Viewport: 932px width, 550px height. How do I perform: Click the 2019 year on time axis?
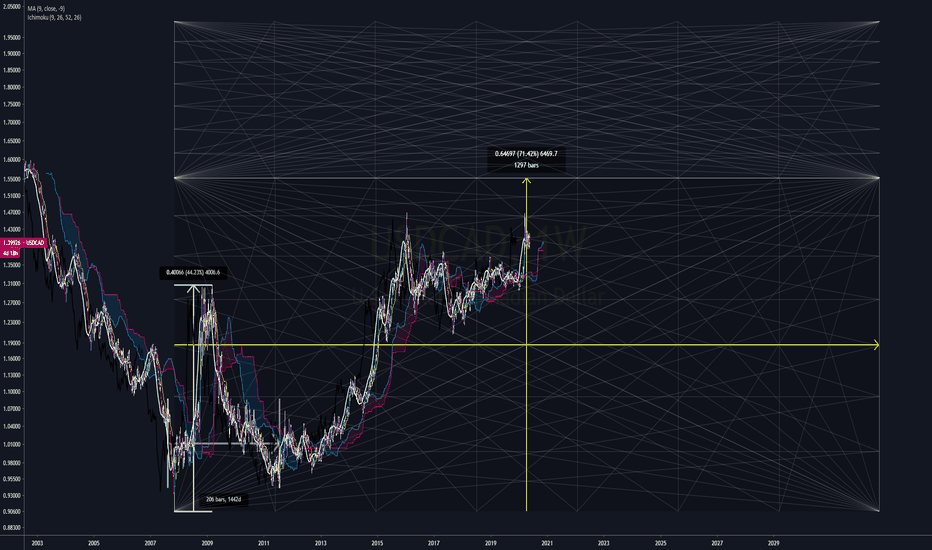click(490, 543)
